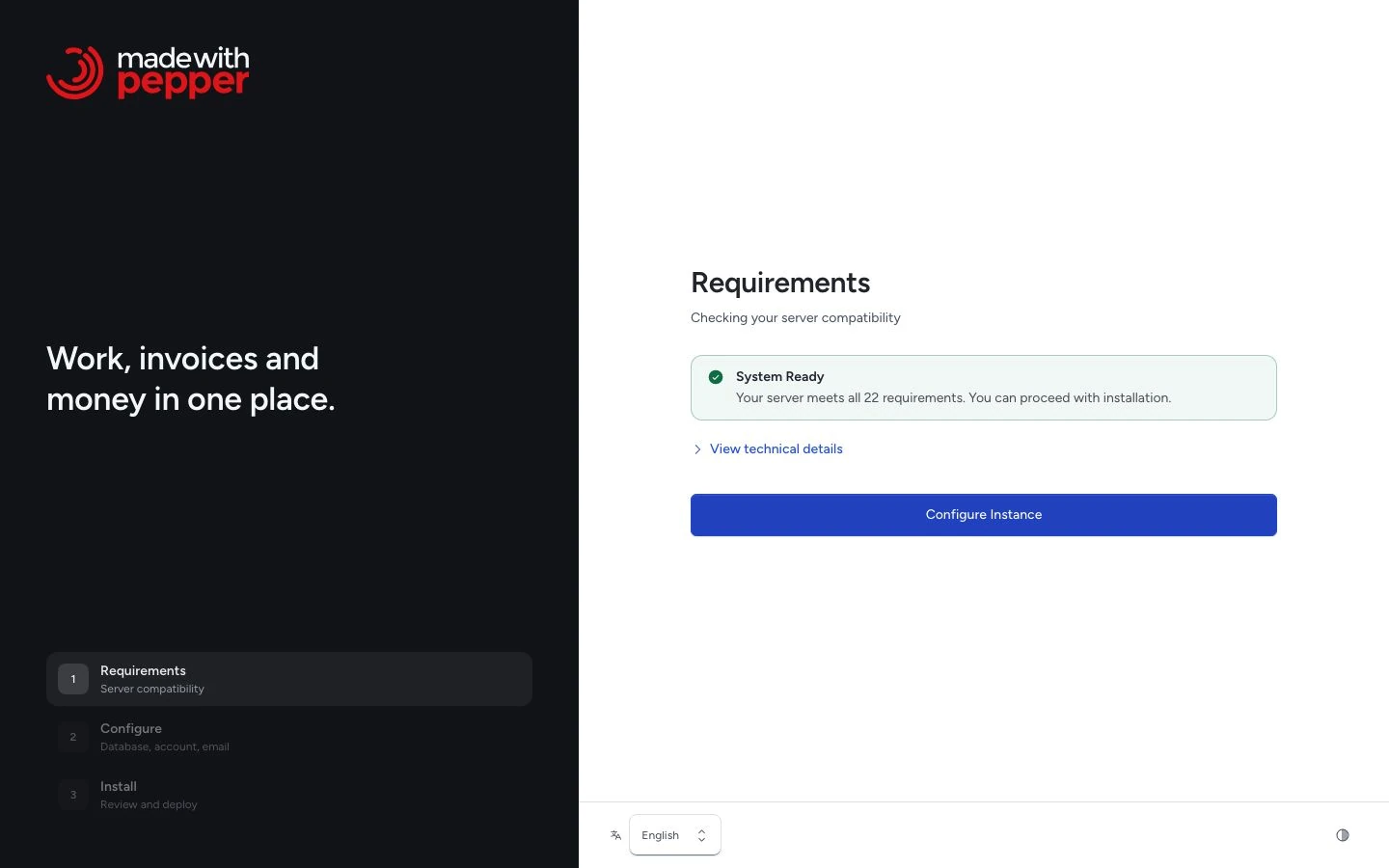Select the Requirements step in sidebar
The height and width of the screenshot is (868, 1389).
pos(289,679)
